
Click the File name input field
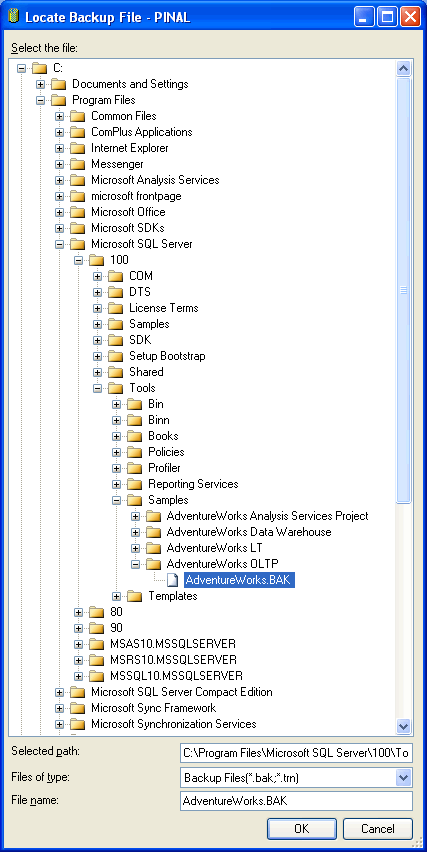click(x=296, y=801)
